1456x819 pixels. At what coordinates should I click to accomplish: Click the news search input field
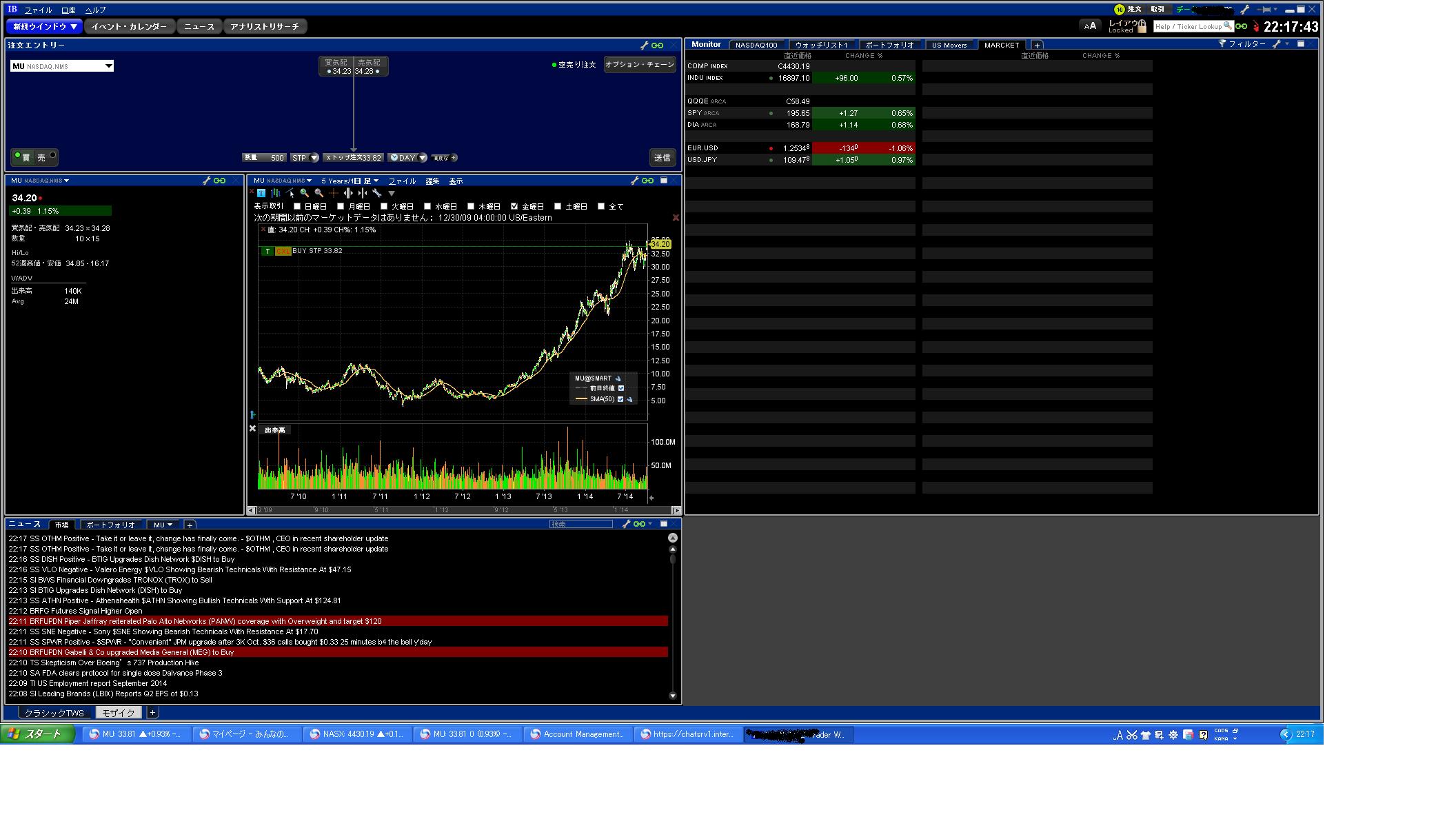580,525
